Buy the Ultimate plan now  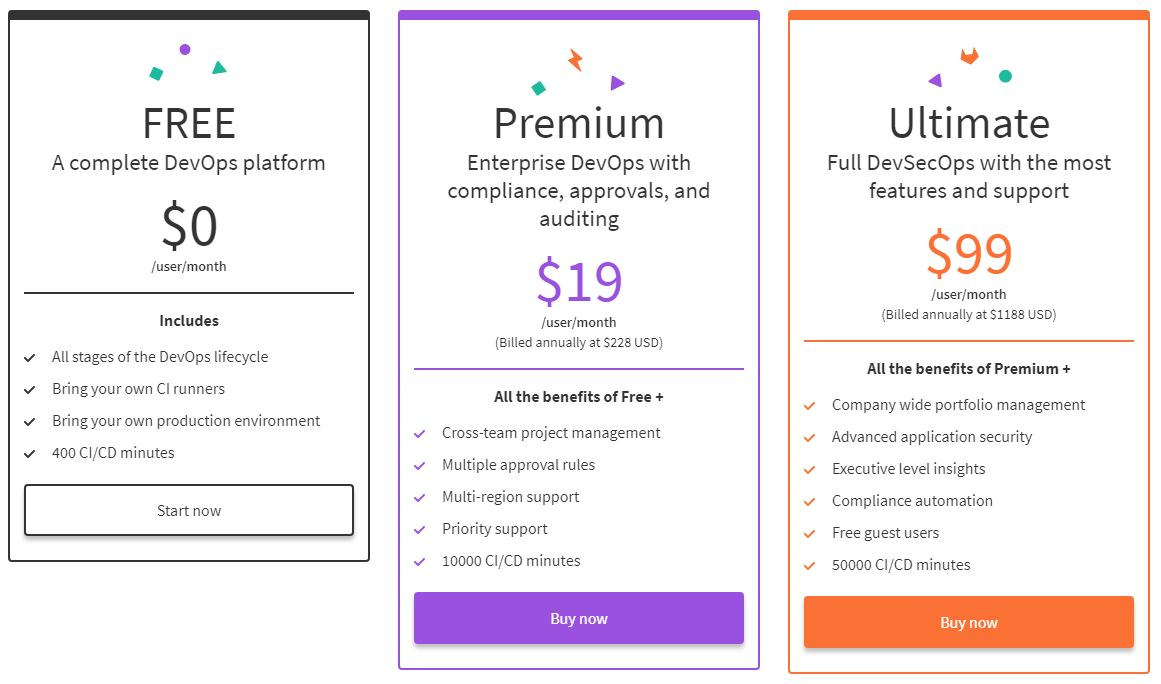(x=969, y=623)
